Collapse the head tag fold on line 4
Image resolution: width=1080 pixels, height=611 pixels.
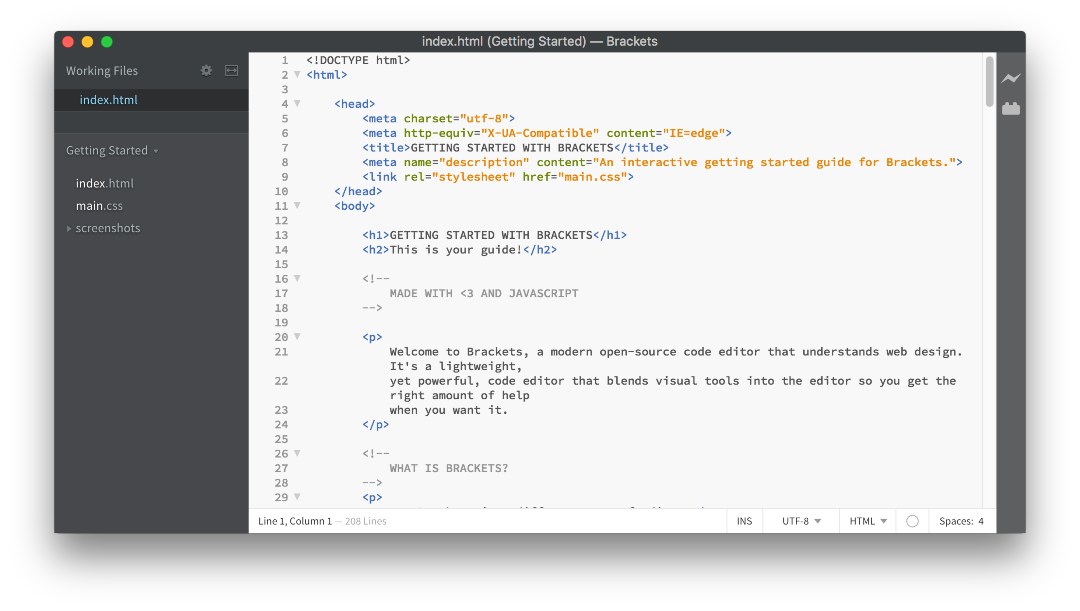(x=298, y=103)
